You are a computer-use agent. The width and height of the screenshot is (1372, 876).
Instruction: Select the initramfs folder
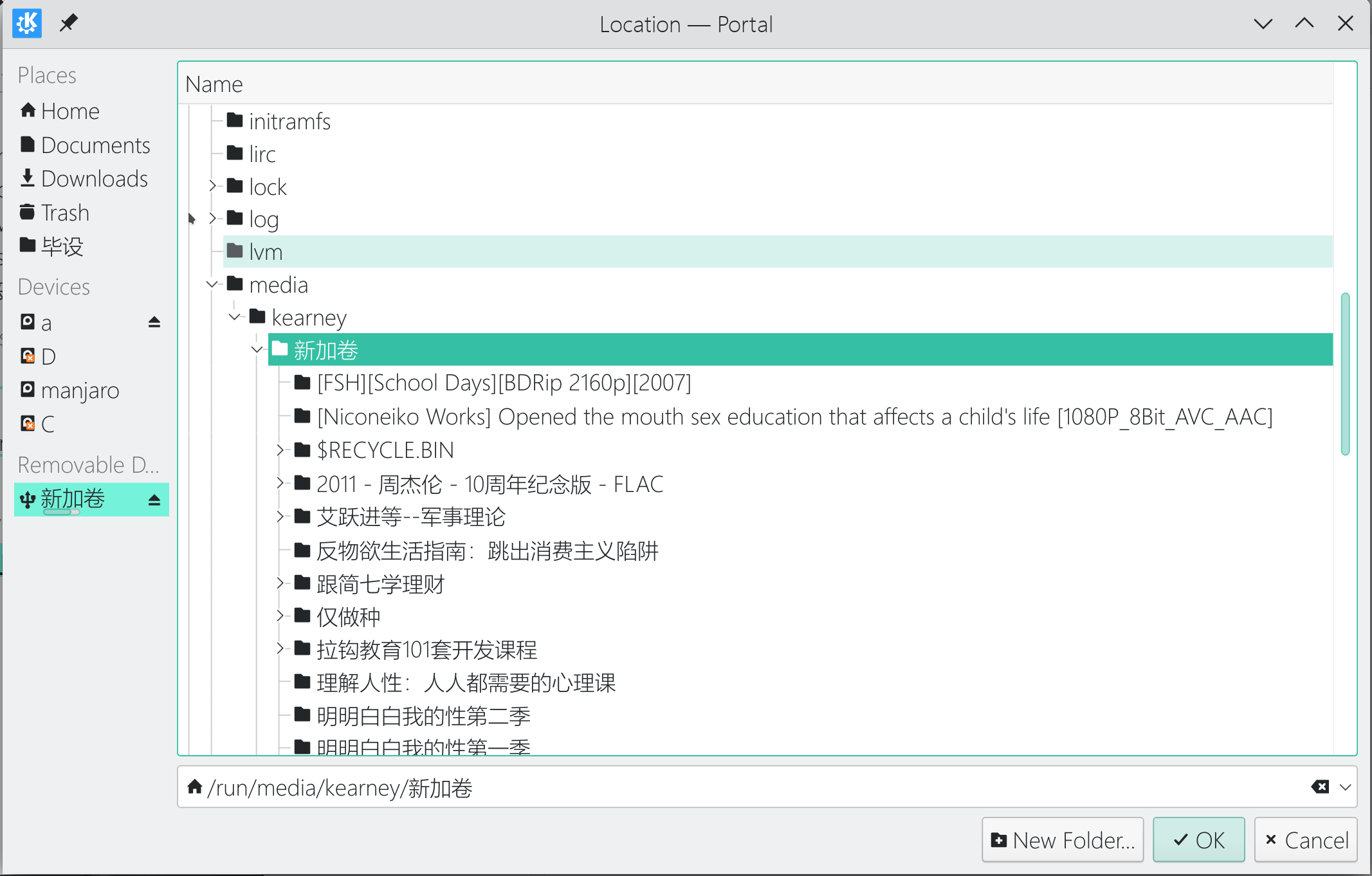pyautogui.click(x=289, y=122)
